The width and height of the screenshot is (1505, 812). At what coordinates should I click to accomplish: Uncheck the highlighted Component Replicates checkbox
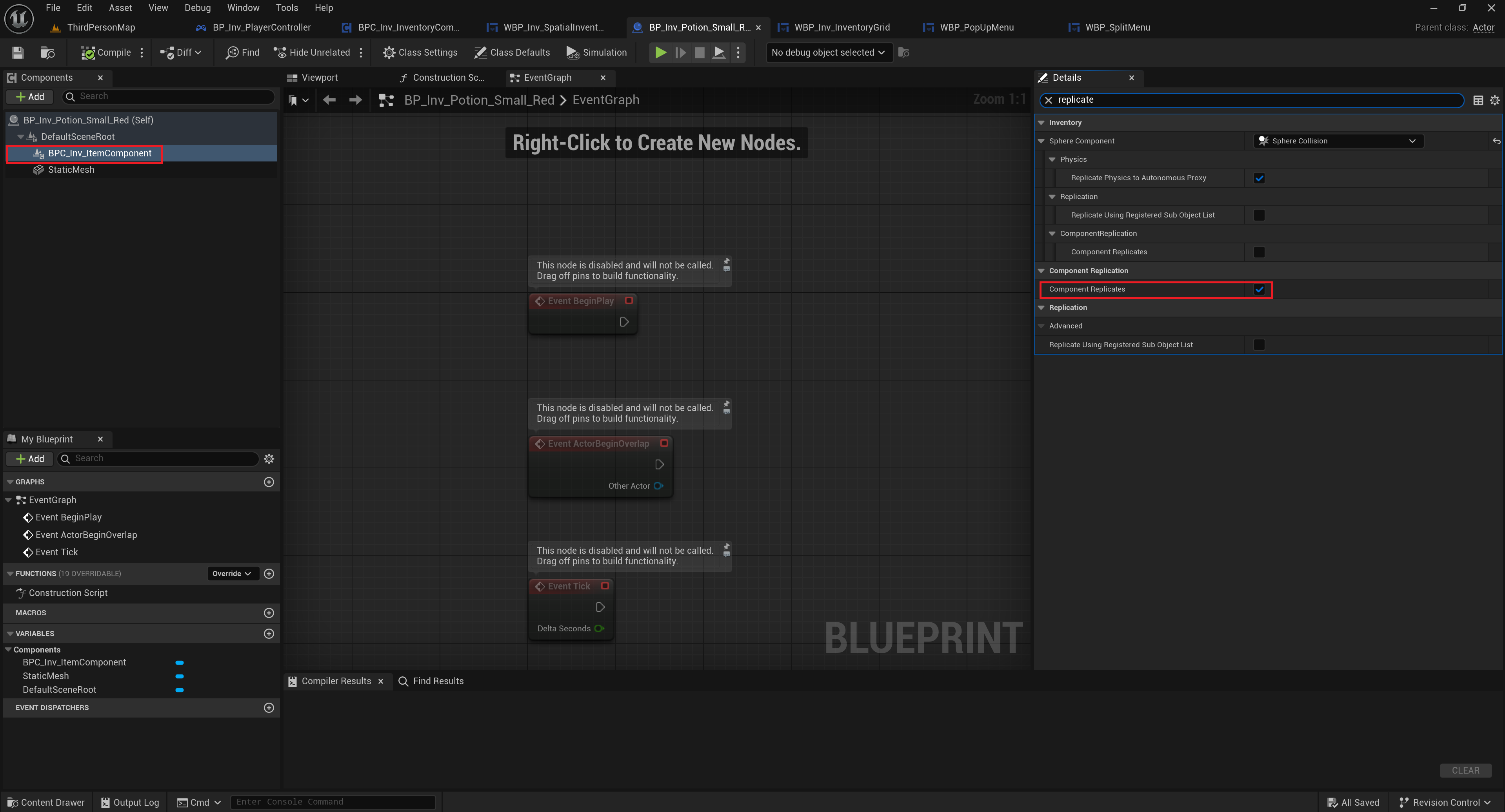click(x=1259, y=290)
